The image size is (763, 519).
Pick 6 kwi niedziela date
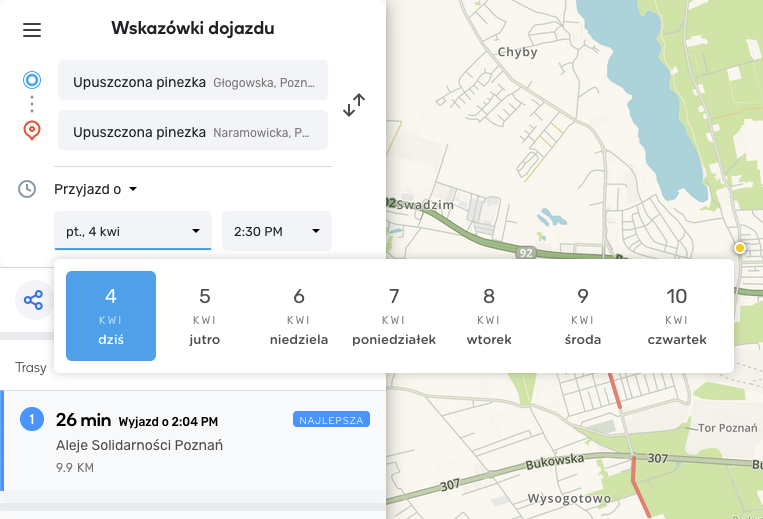(x=299, y=316)
